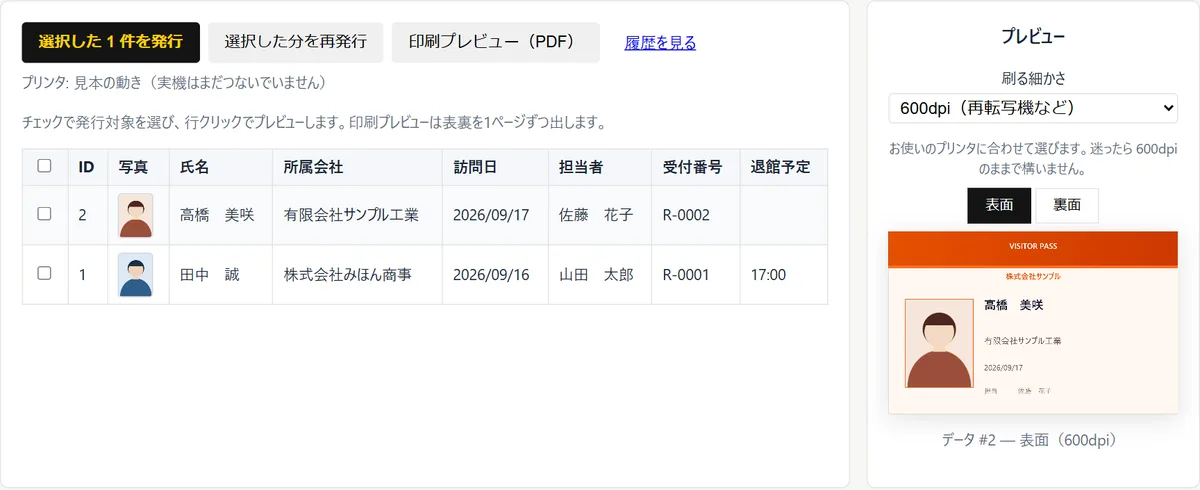Open the 刷る細かさ 600dpi dropdown
Image resolution: width=1200 pixels, height=490 pixels.
(1033, 107)
